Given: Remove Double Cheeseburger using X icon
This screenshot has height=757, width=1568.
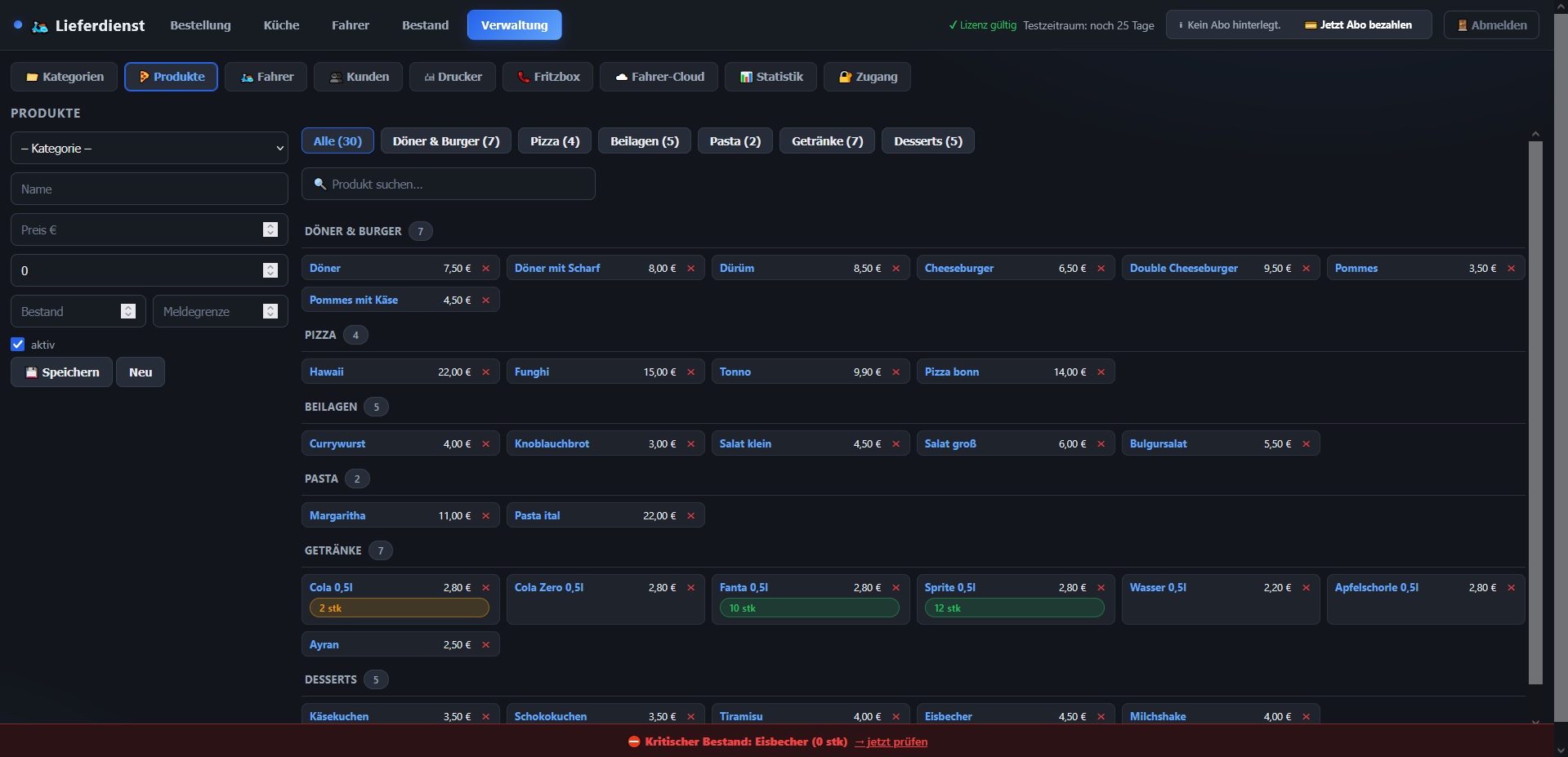Looking at the screenshot, I should tap(1306, 269).
